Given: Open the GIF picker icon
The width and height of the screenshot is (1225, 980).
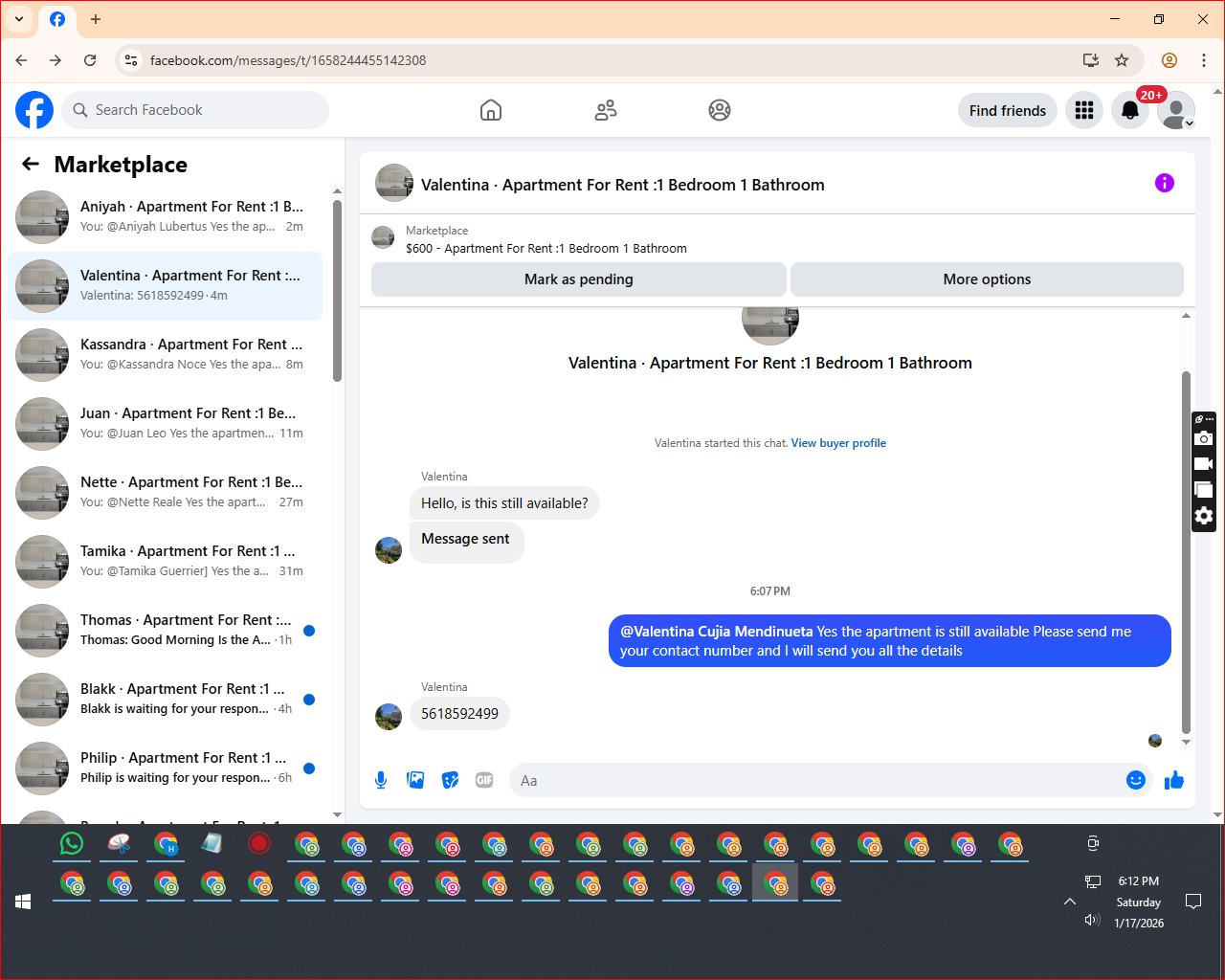Looking at the screenshot, I should (484, 780).
